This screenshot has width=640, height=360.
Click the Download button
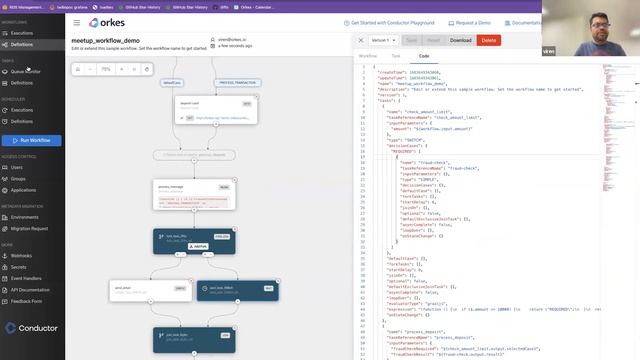[460, 40]
